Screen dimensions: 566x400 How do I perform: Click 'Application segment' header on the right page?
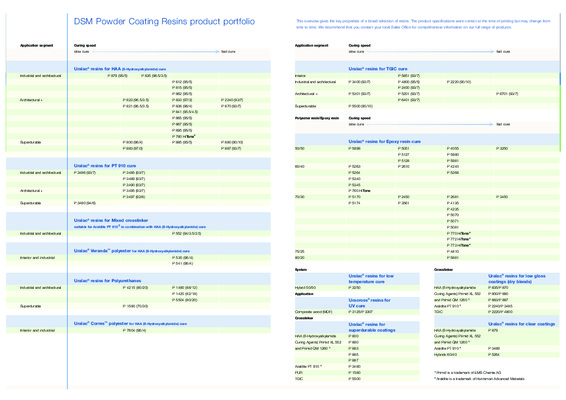click(x=312, y=45)
